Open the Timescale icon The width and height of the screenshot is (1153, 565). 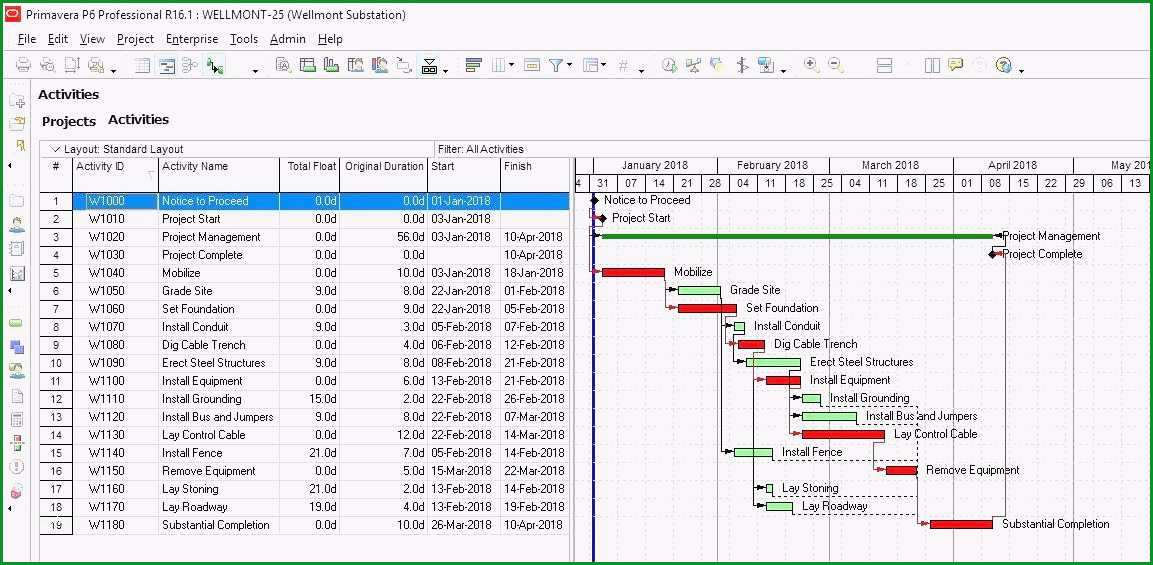(x=532, y=65)
